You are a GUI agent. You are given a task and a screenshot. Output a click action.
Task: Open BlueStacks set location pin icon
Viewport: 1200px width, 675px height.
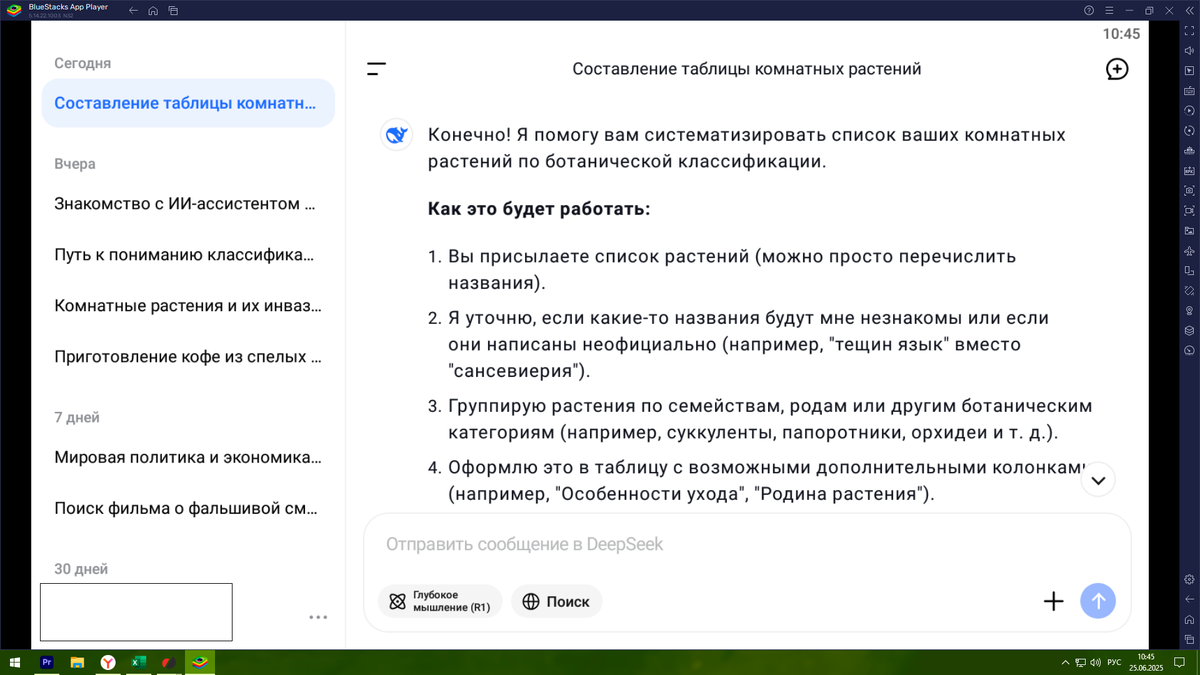click(1189, 310)
